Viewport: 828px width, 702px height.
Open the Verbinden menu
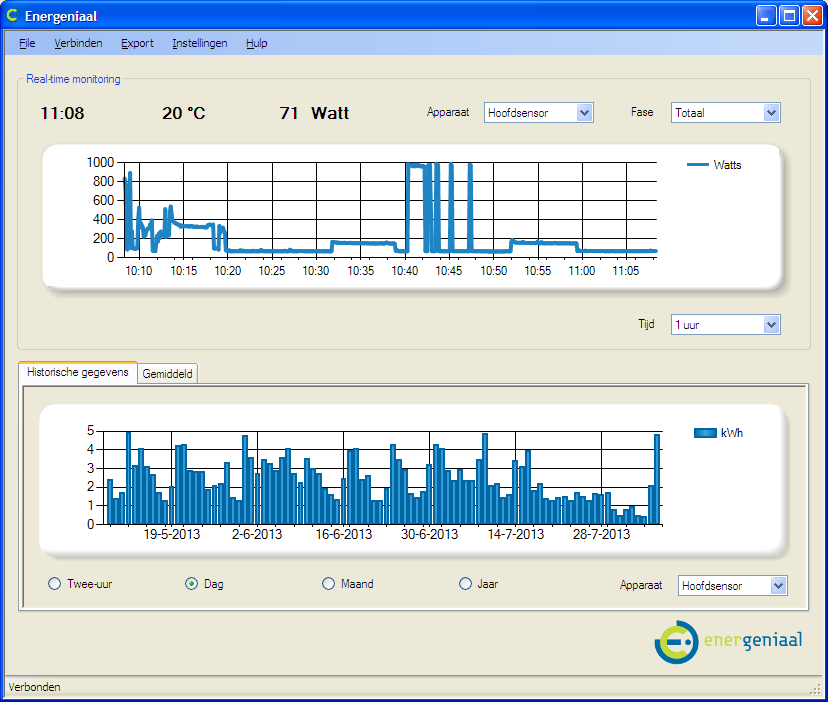pyautogui.click(x=78, y=43)
